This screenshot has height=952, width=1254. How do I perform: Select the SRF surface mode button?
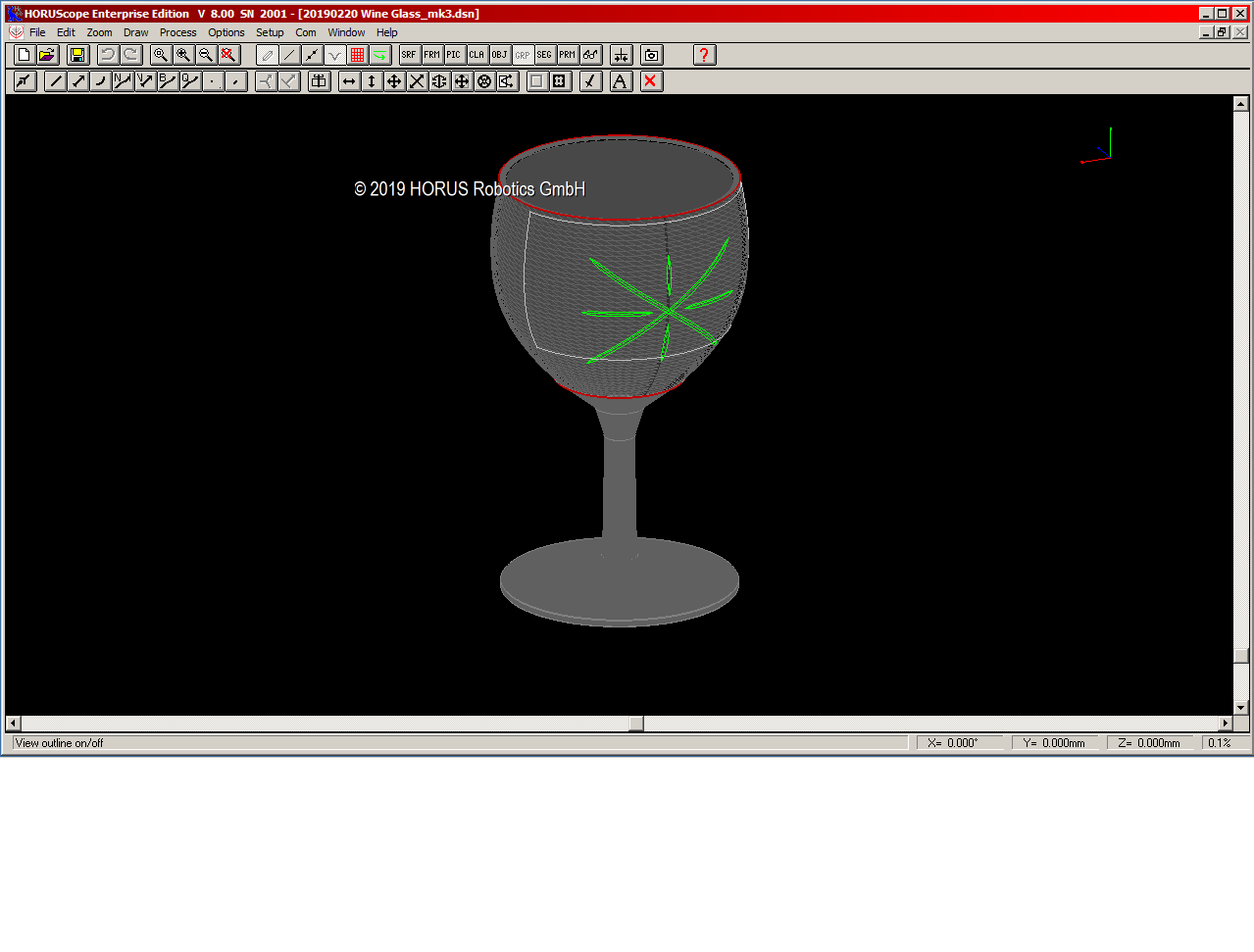(x=409, y=55)
